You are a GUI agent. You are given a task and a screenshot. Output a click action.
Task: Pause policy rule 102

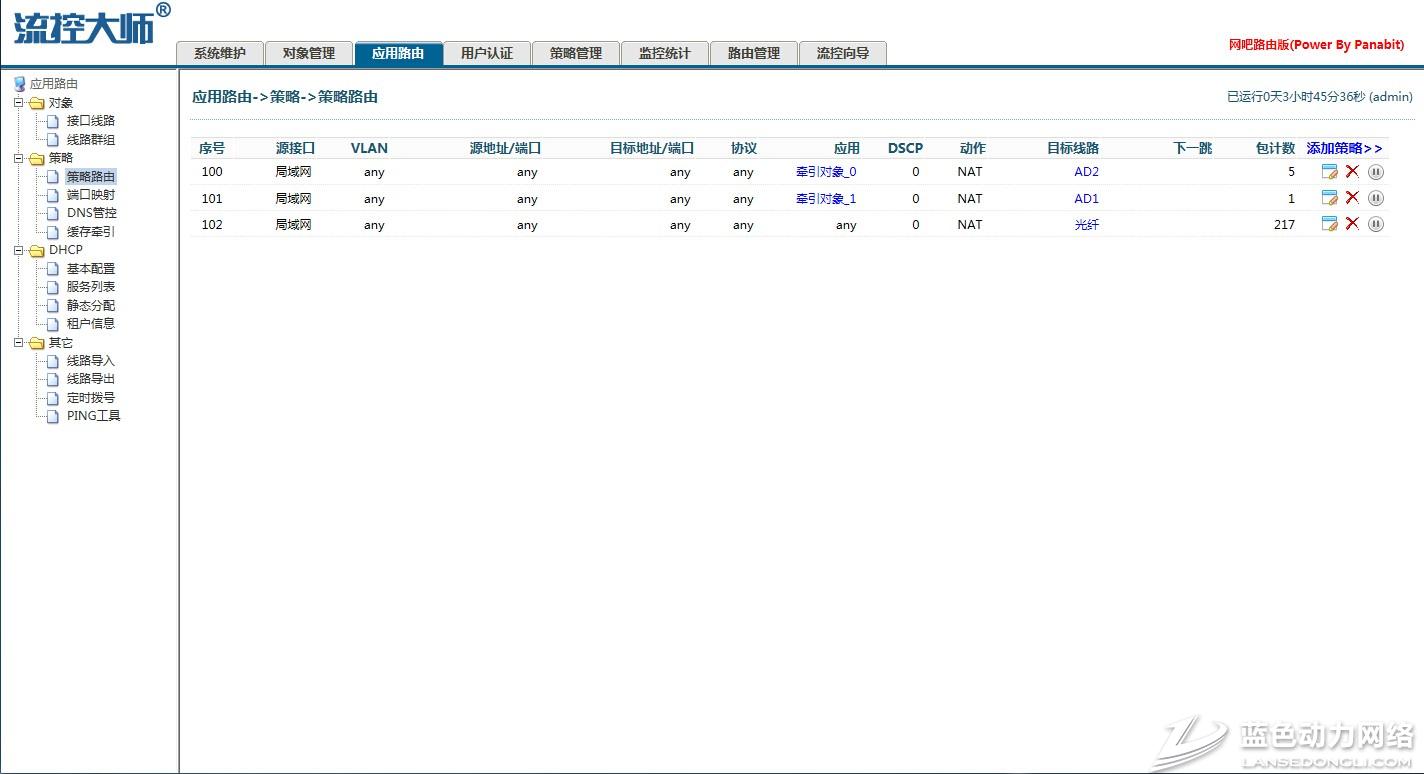click(x=1376, y=224)
